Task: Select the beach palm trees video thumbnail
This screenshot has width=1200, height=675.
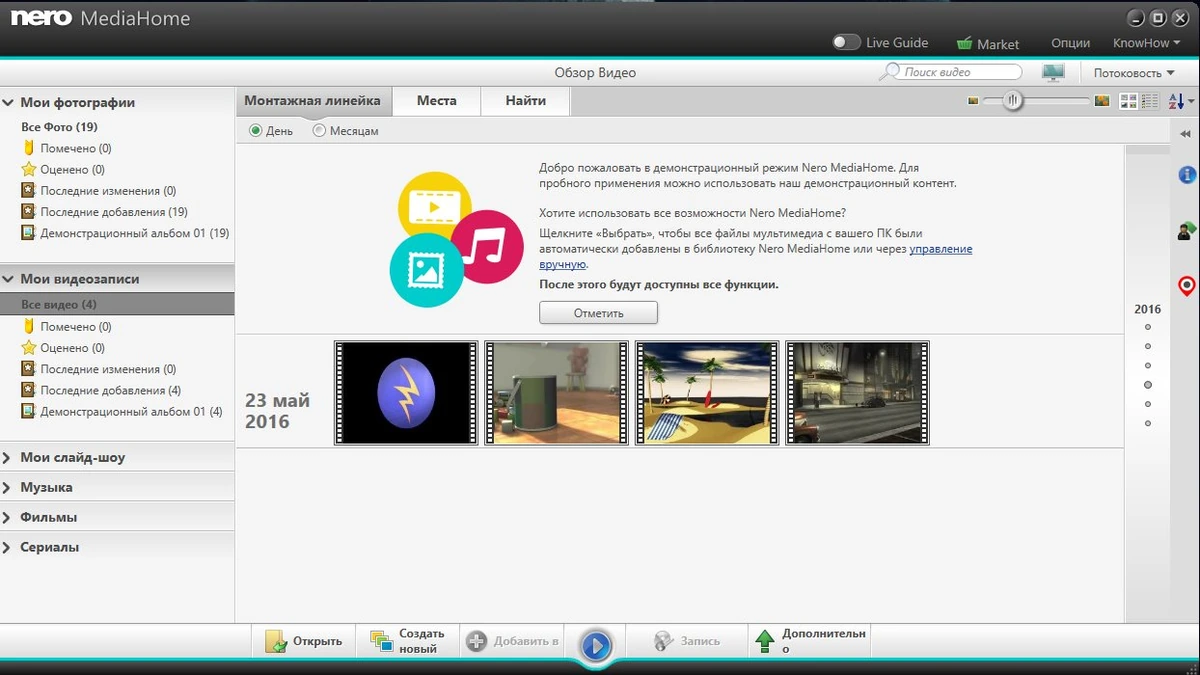Action: (x=707, y=393)
